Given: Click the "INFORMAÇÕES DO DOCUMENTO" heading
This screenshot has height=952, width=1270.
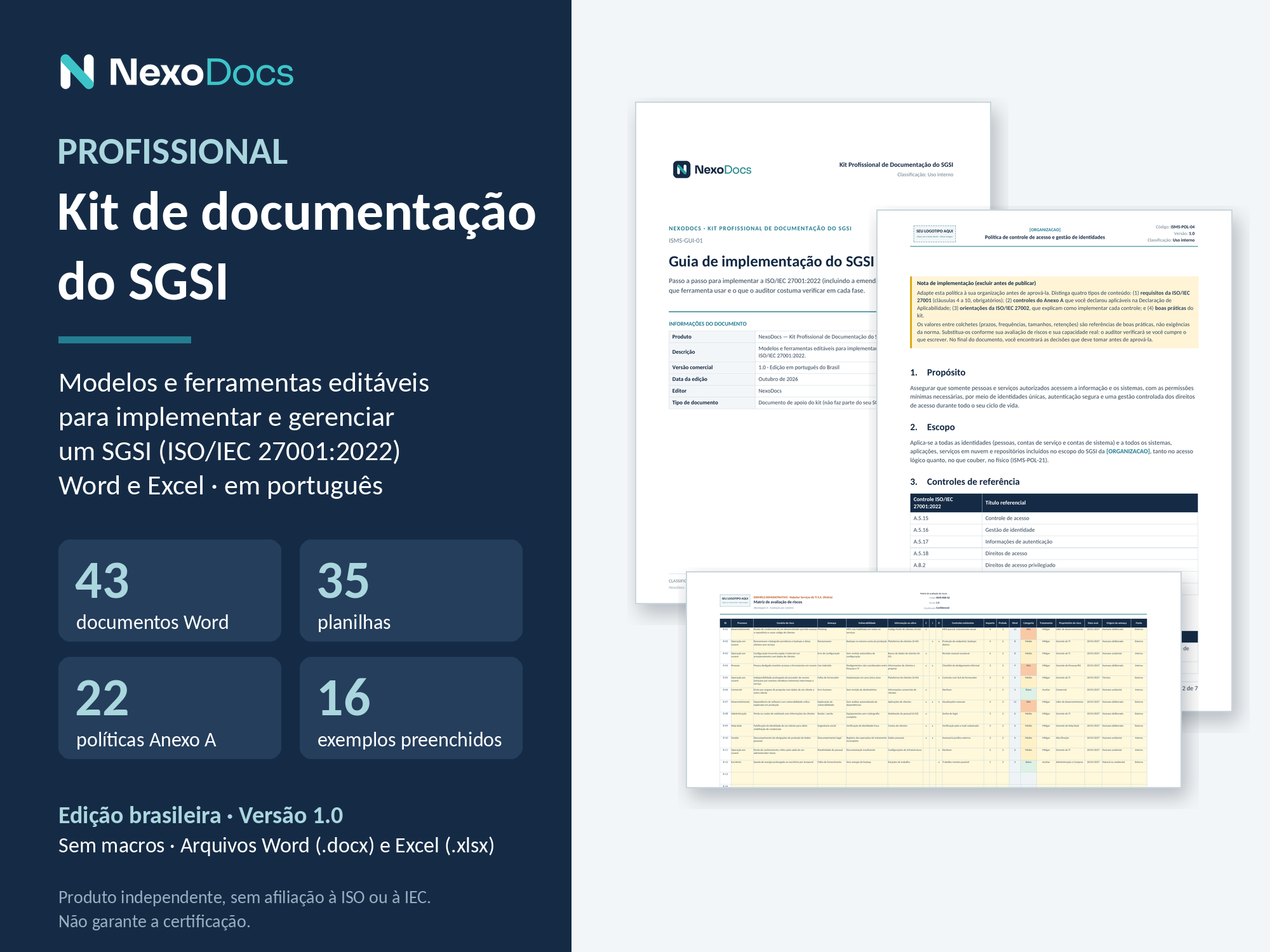Looking at the screenshot, I should 707,324.
